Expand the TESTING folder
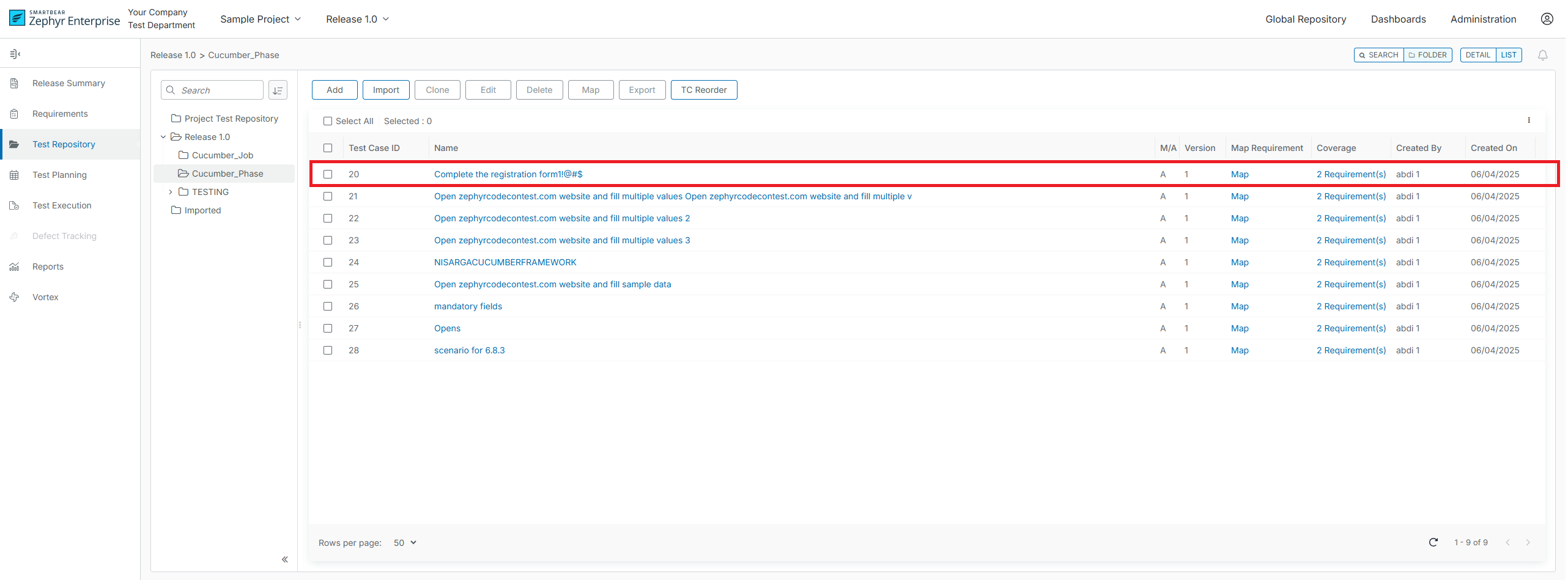The height and width of the screenshot is (585, 1568). (171, 192)
